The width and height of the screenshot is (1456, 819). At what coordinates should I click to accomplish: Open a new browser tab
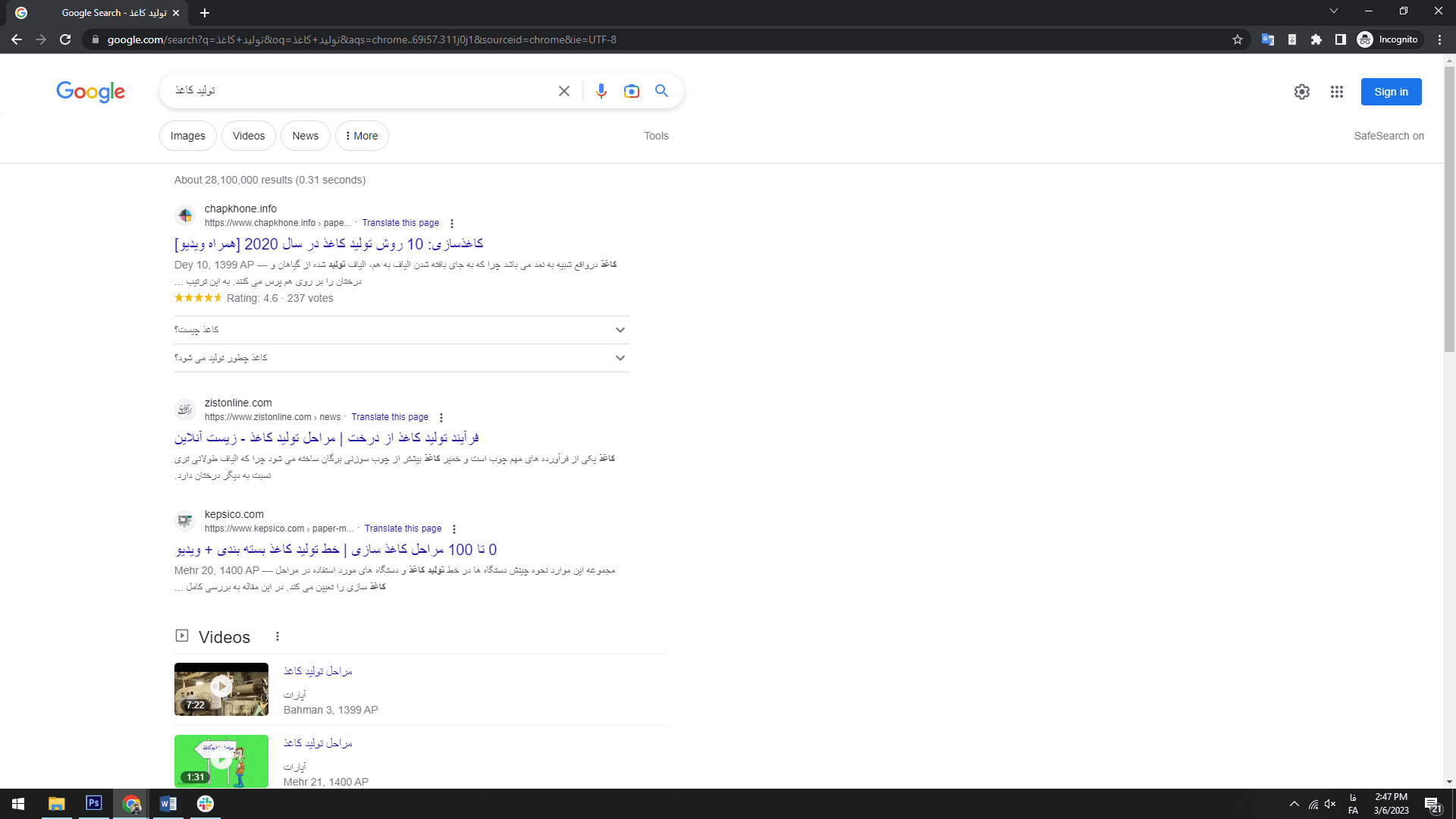(x=205, y=13)
